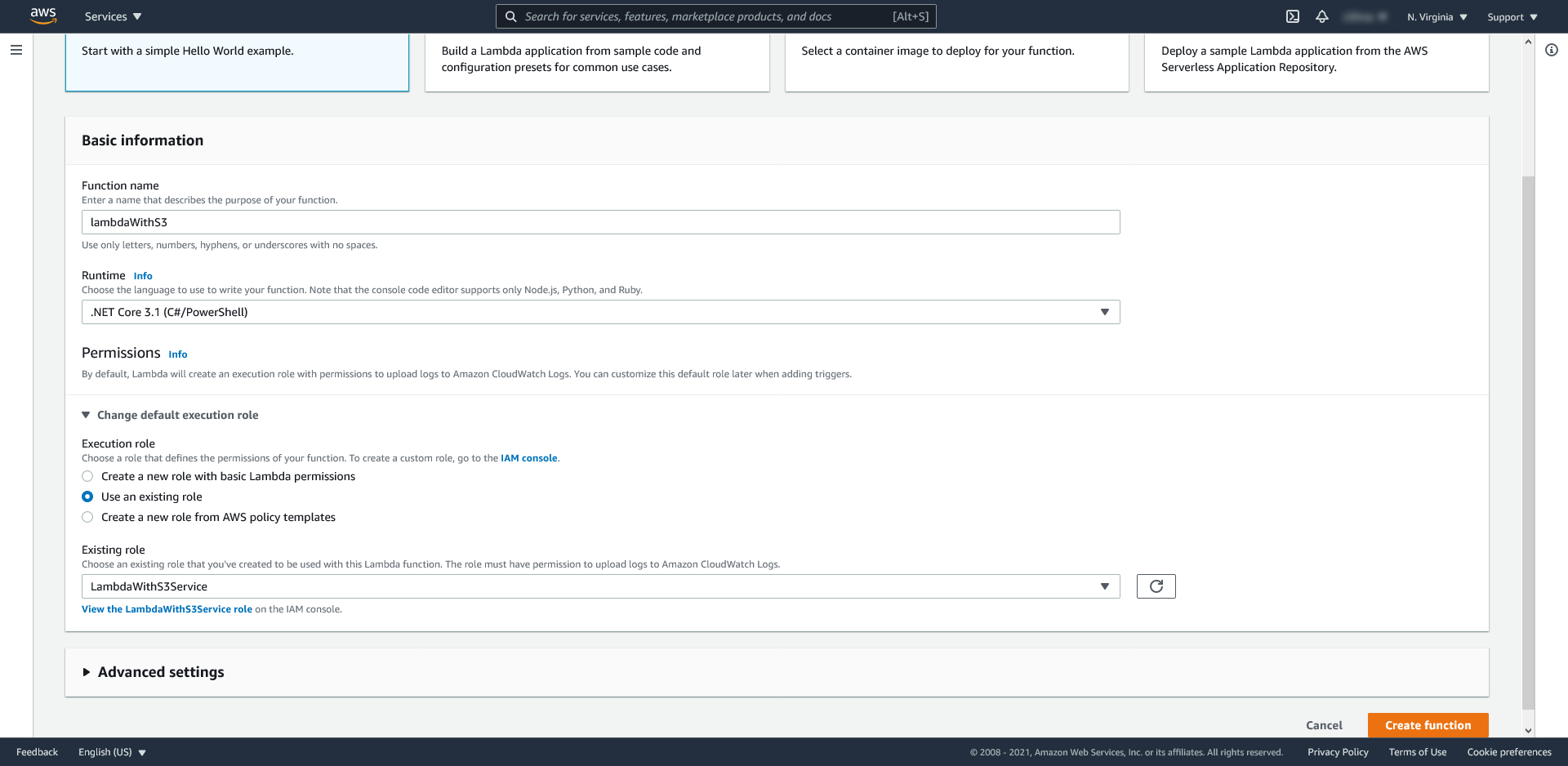Open the Terms of Use link

click(1417, 752)
